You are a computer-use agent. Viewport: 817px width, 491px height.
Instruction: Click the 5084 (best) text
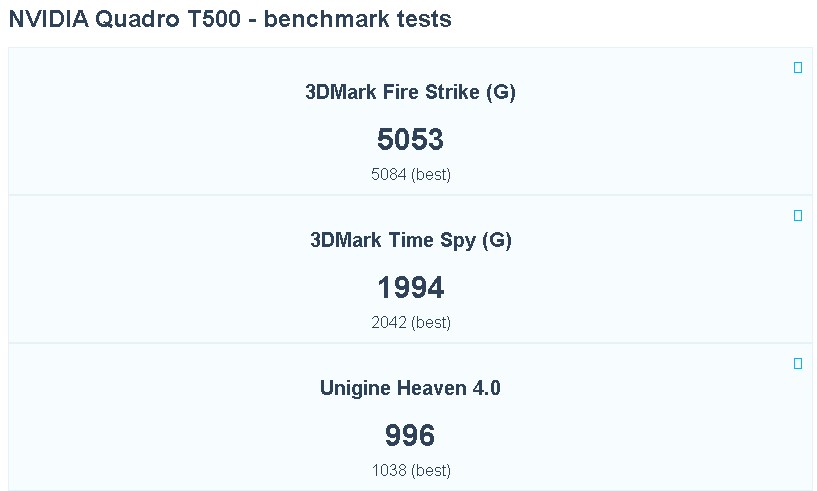[410, 175]
